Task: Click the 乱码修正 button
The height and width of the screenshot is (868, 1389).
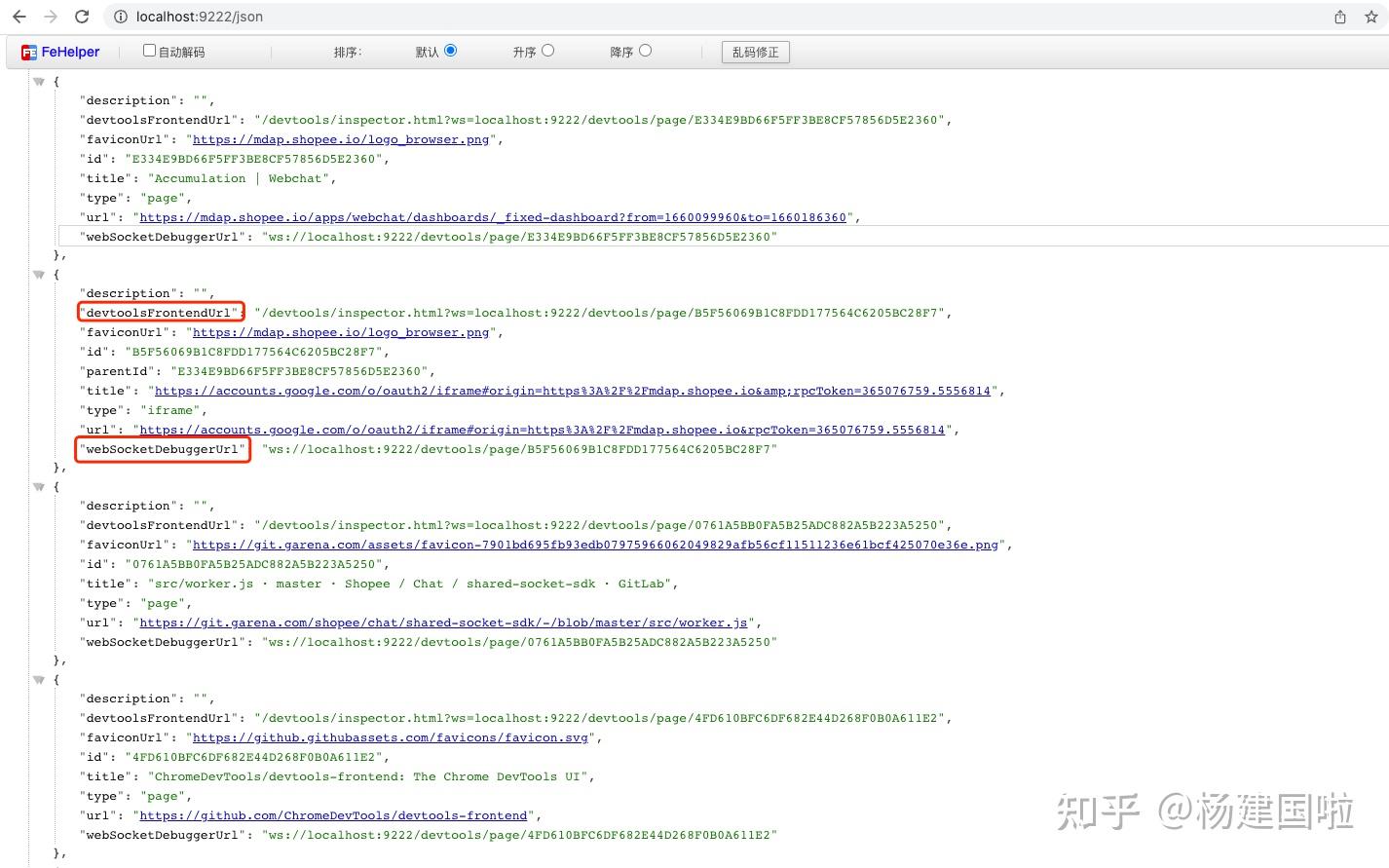Action: click(x=755, y=52)
